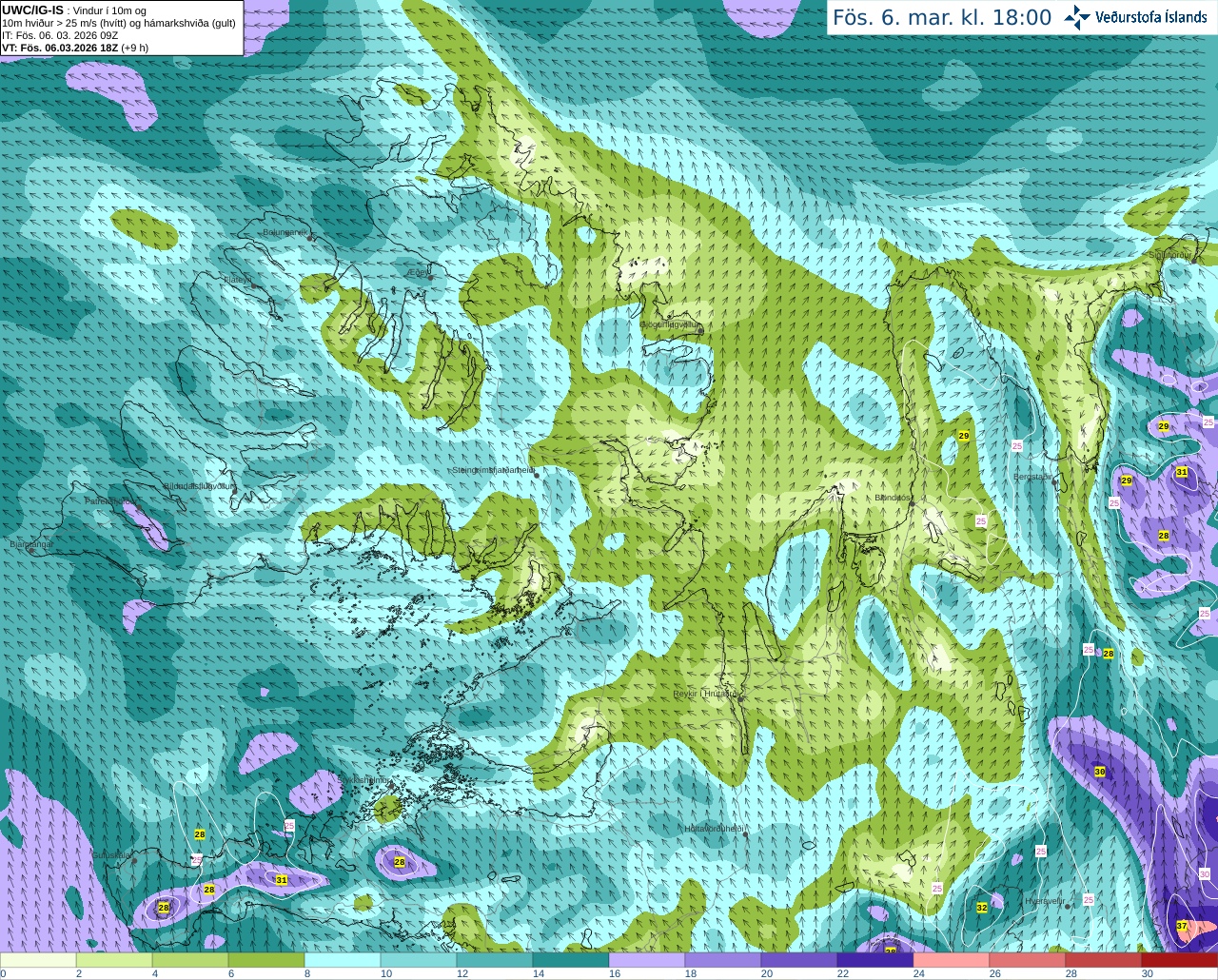Click the Bolungarvík station label

(x=285, y=232)
